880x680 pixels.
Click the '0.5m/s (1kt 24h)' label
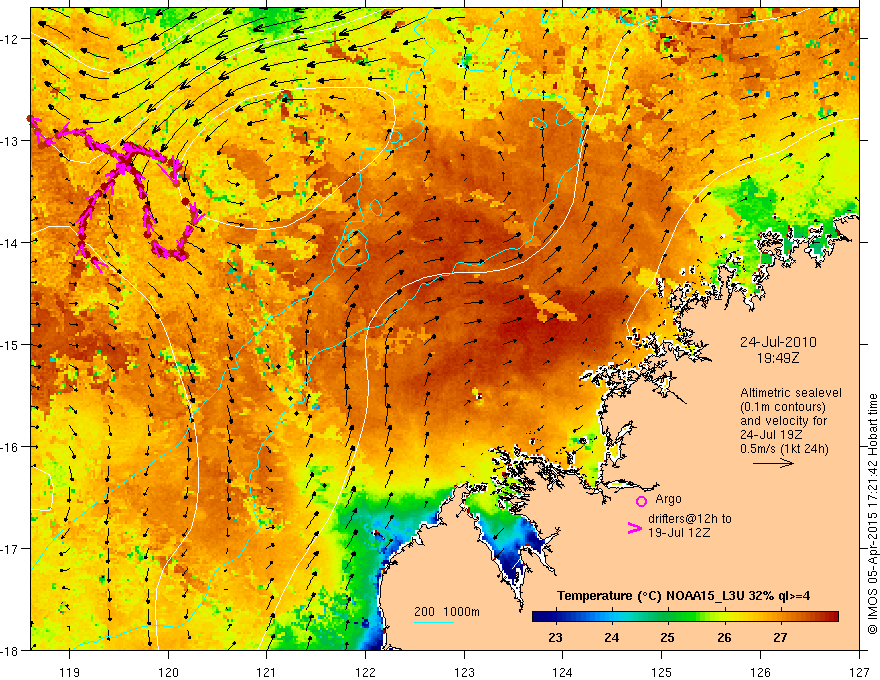[x=785, y=448]
